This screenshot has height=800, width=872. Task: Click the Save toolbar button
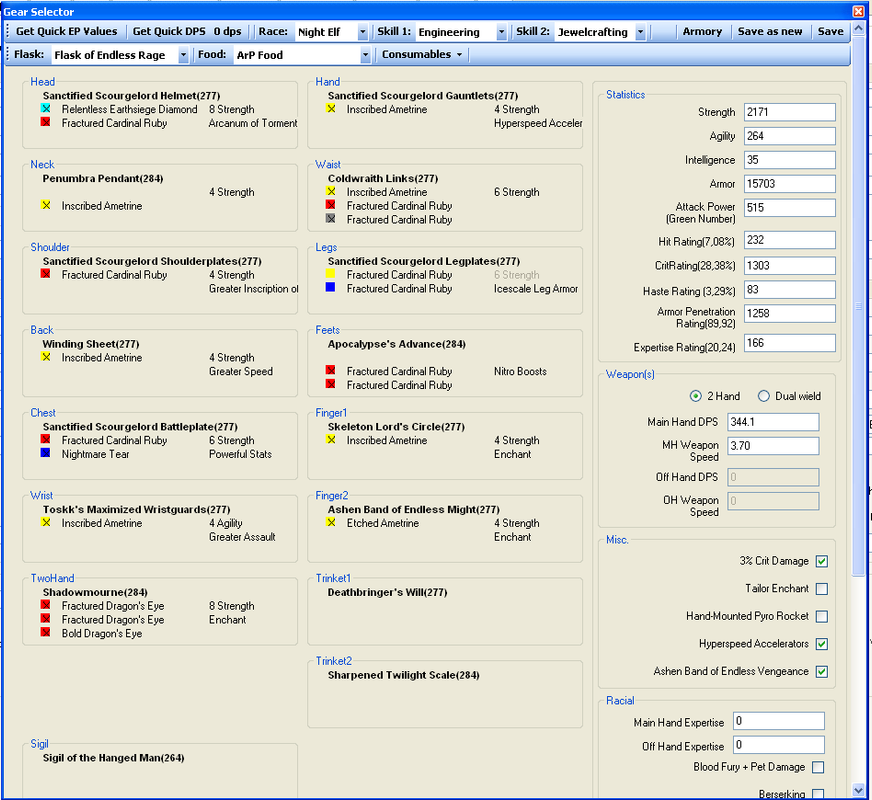coord(830,32)
